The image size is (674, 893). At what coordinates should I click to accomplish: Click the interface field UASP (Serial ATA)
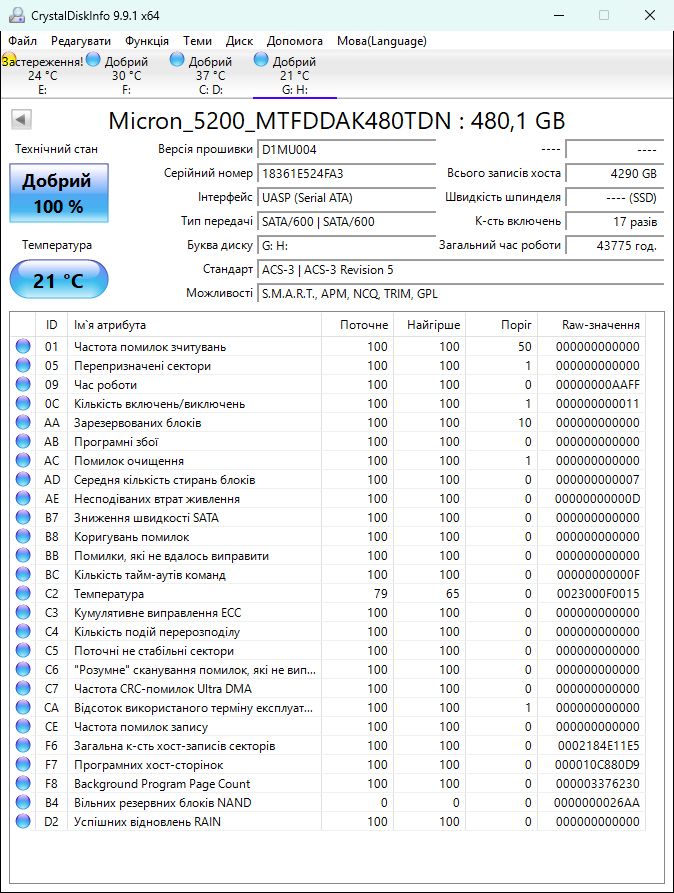(x=346, y=198)
